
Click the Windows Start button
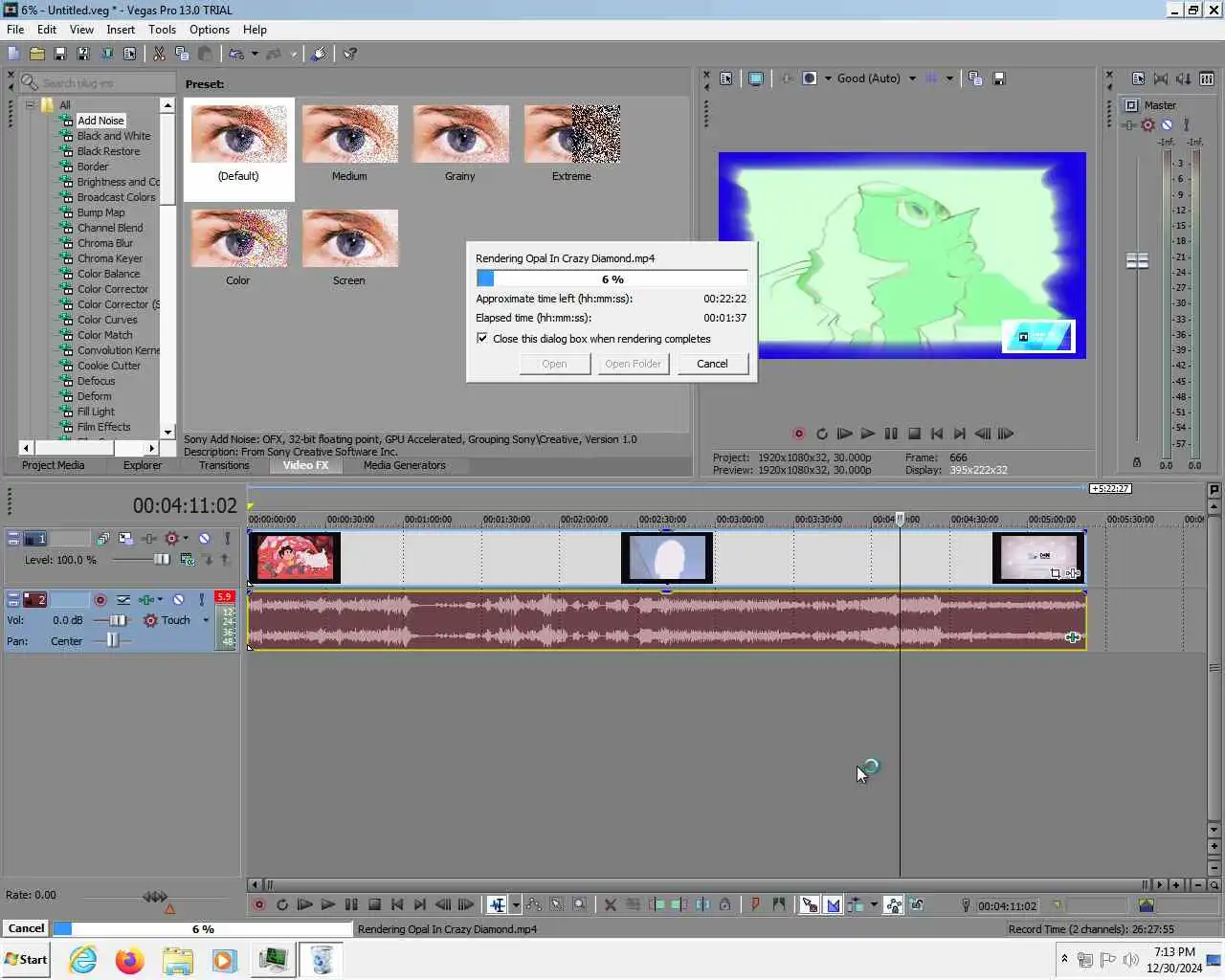click(x=26, y=959)
